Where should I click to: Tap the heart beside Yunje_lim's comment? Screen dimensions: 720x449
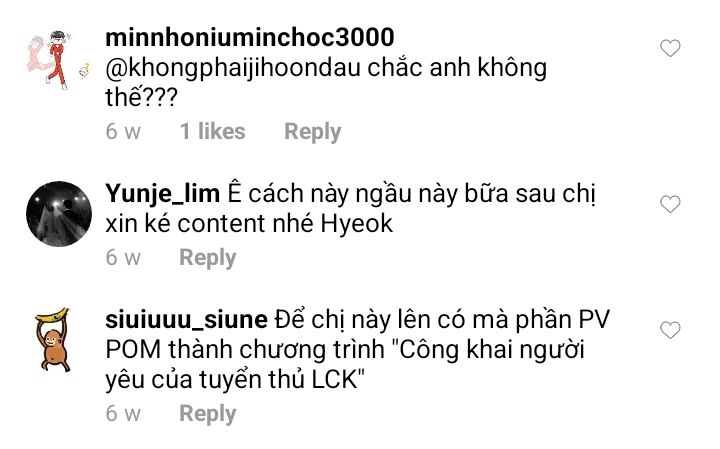click(670, 204)
